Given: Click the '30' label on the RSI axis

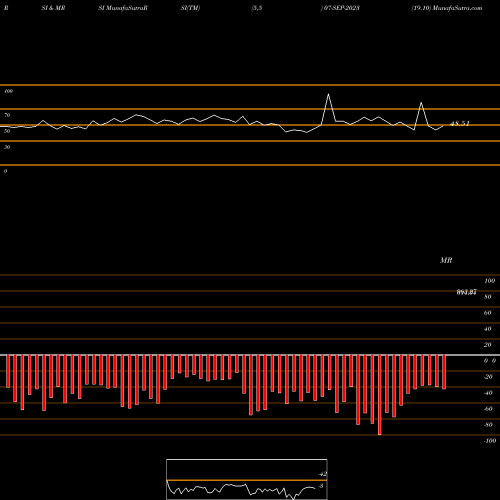Looking at the screenshot, I should (7, 147).
